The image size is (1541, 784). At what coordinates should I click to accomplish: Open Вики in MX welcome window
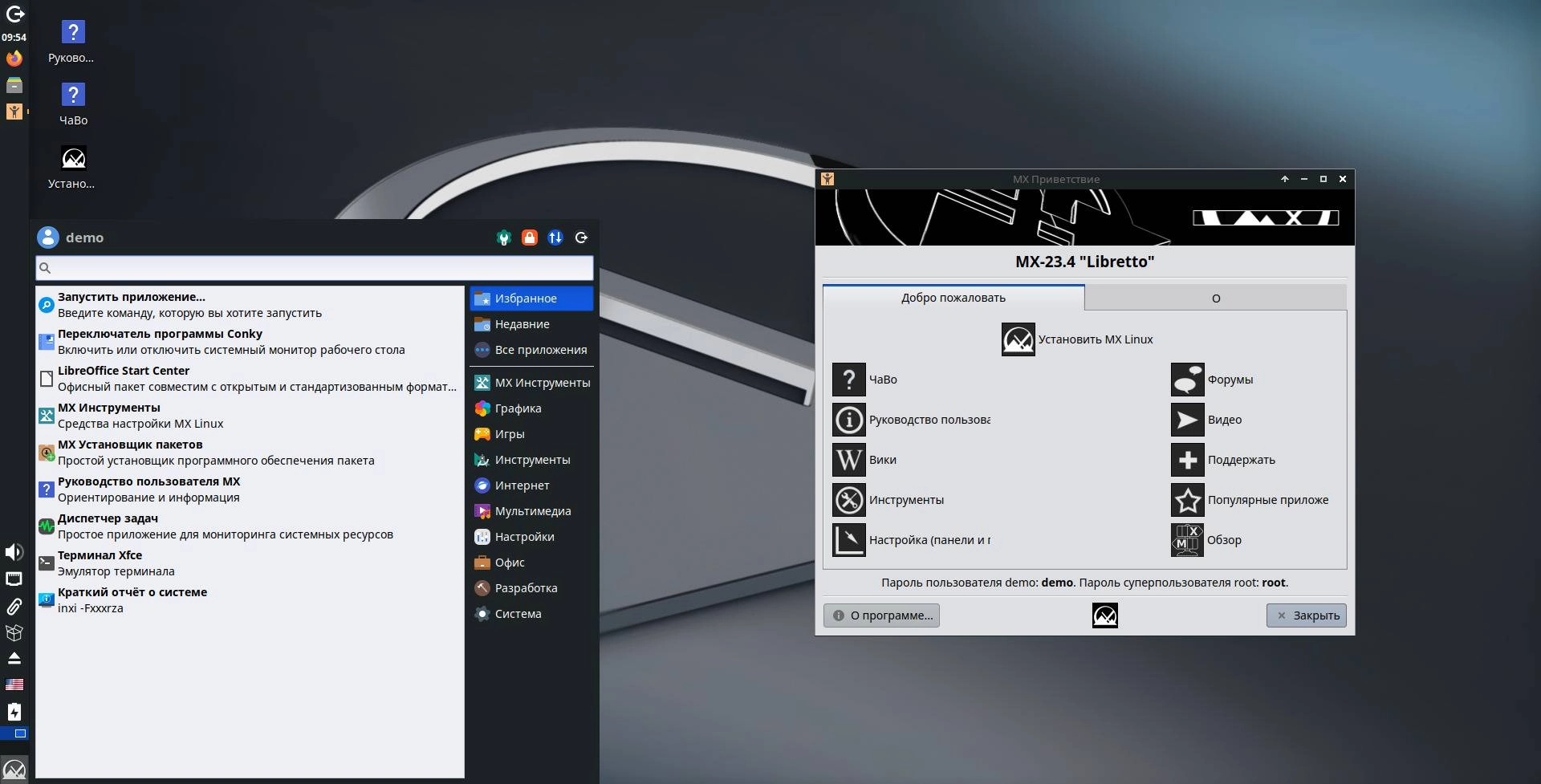pyautogui.click(x=865, y=460)
